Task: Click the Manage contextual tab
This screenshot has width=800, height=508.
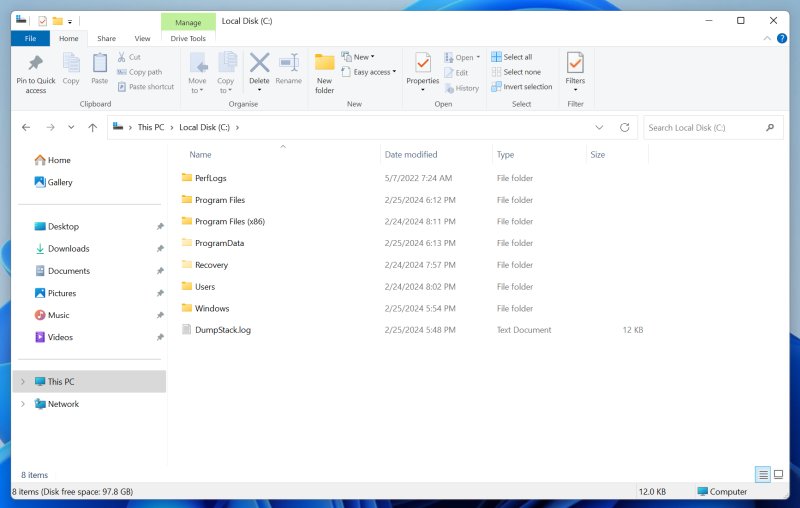Action: click(188, 22)
